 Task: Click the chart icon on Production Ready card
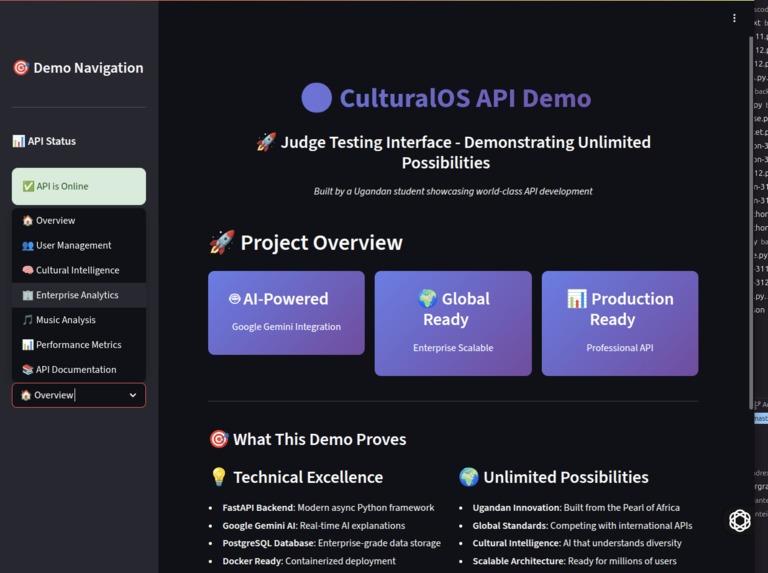[x=576, y=299]
